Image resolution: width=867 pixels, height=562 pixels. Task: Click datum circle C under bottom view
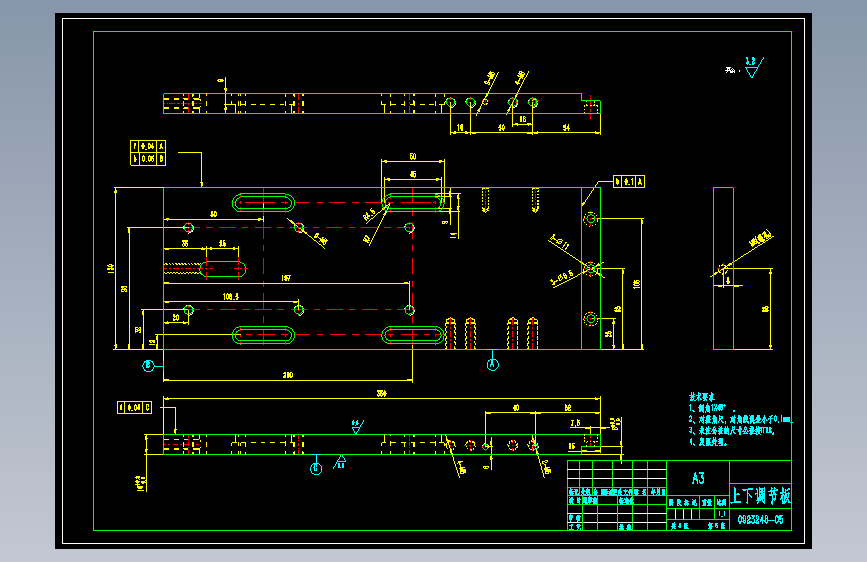click(x=316, y=469)
